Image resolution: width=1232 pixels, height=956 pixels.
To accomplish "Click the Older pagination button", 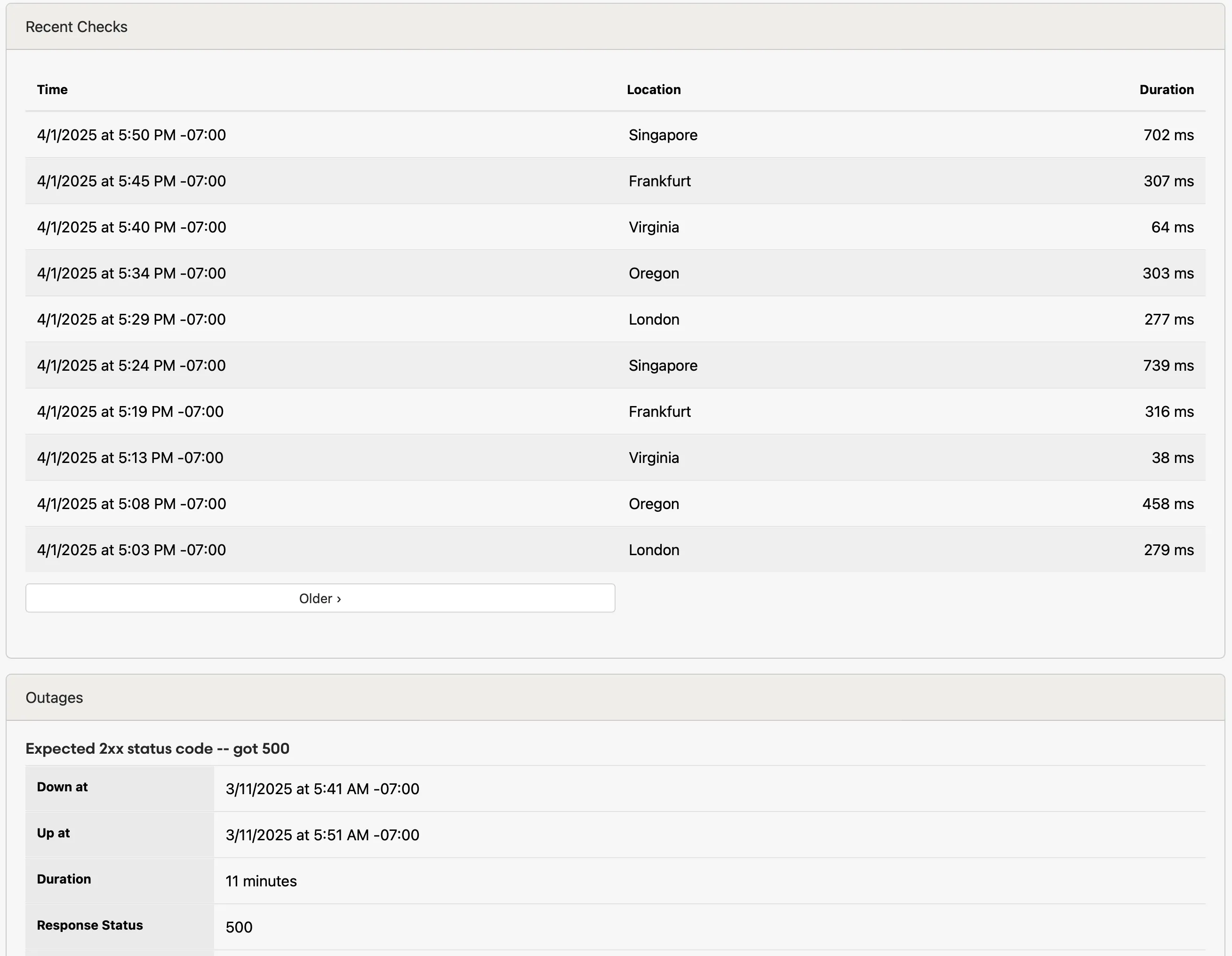I will (x=320, y=598).
